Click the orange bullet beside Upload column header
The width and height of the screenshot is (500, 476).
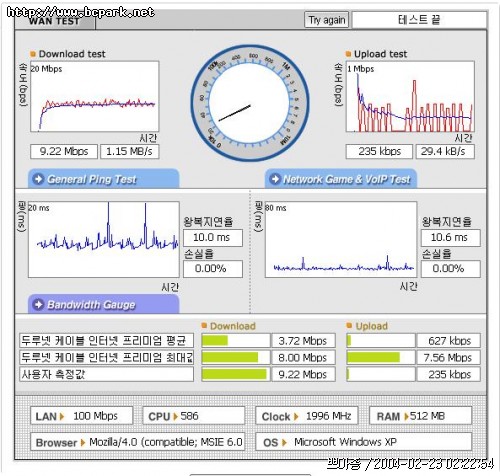[349, 325]
